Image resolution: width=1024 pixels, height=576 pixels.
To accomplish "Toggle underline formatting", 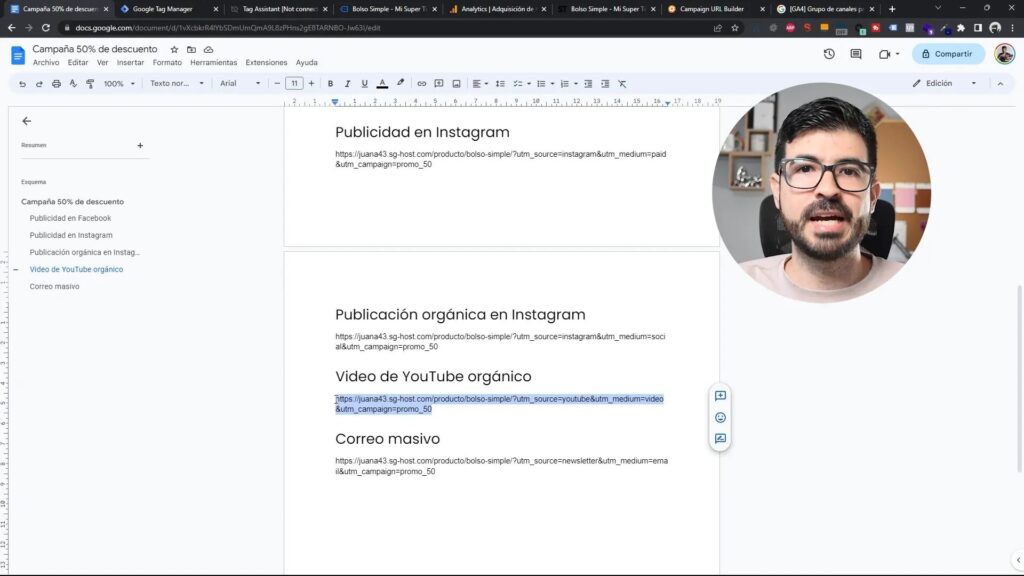I will pyautogui.click(x=364, y=84).
